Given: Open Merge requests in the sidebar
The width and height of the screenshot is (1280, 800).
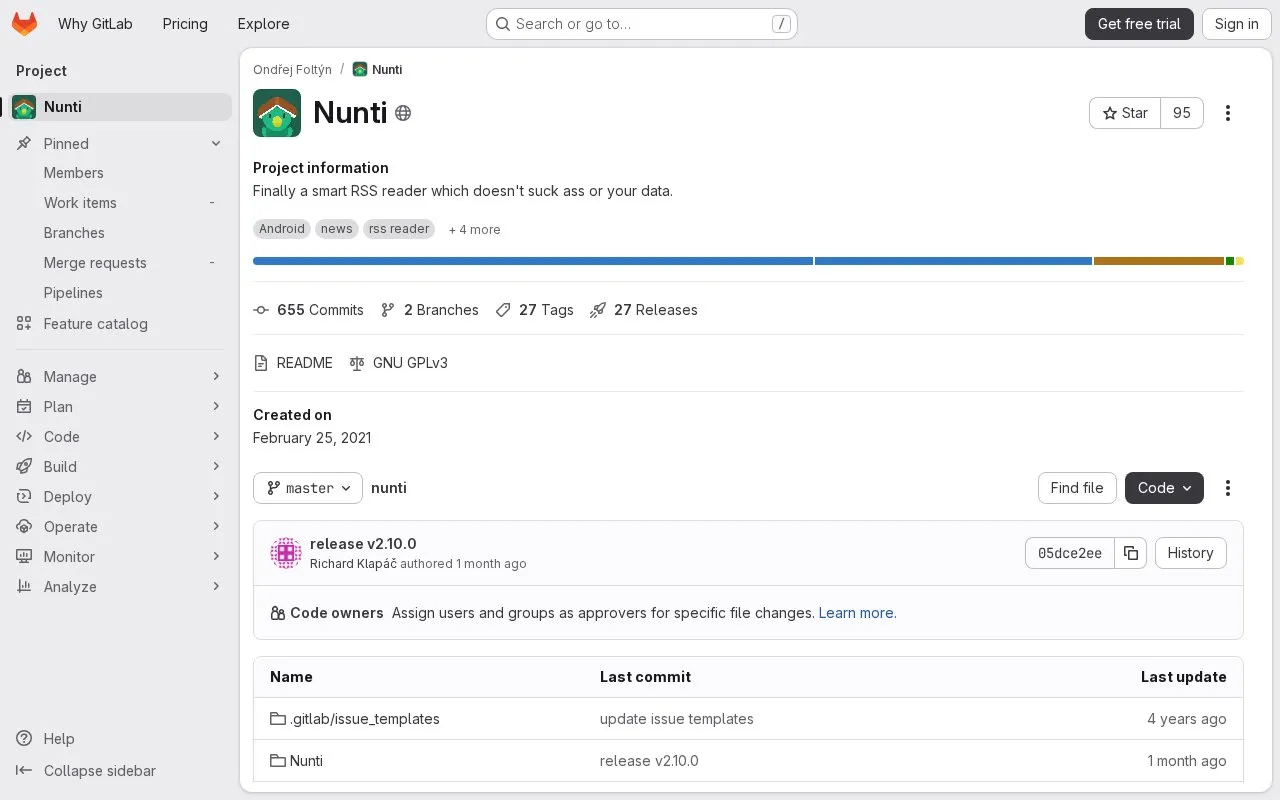Looking at the screenshot, I should (120, 263).
